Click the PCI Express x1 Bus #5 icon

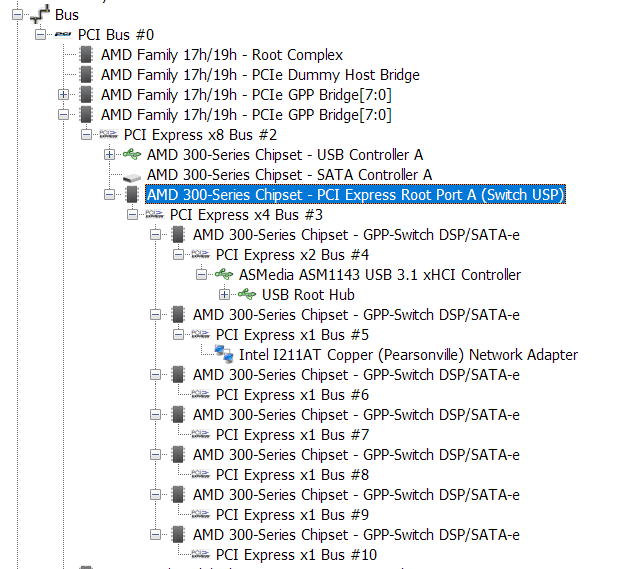click(201, 335)
